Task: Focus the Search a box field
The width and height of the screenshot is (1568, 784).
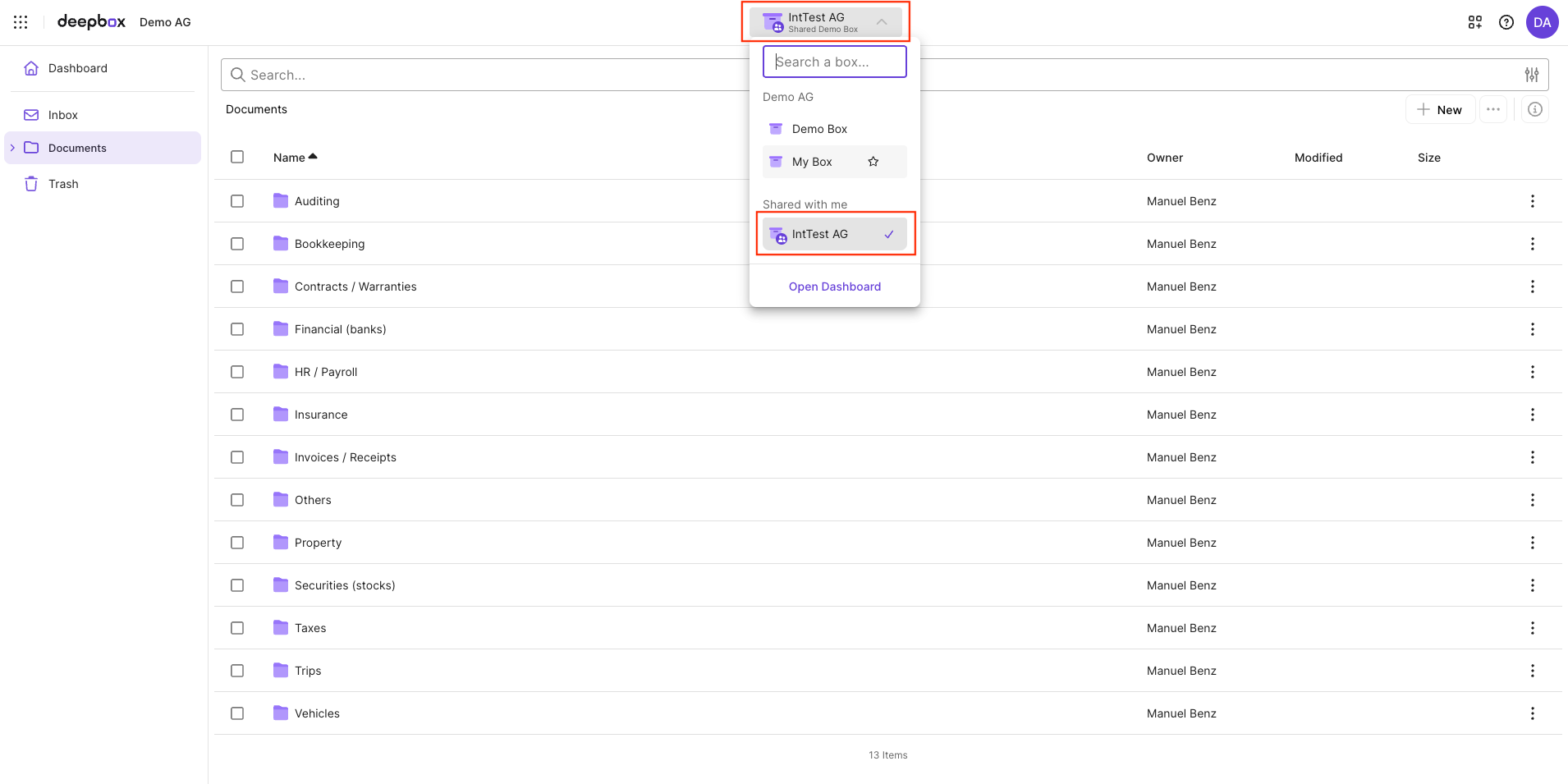Action: coord(834,62)
